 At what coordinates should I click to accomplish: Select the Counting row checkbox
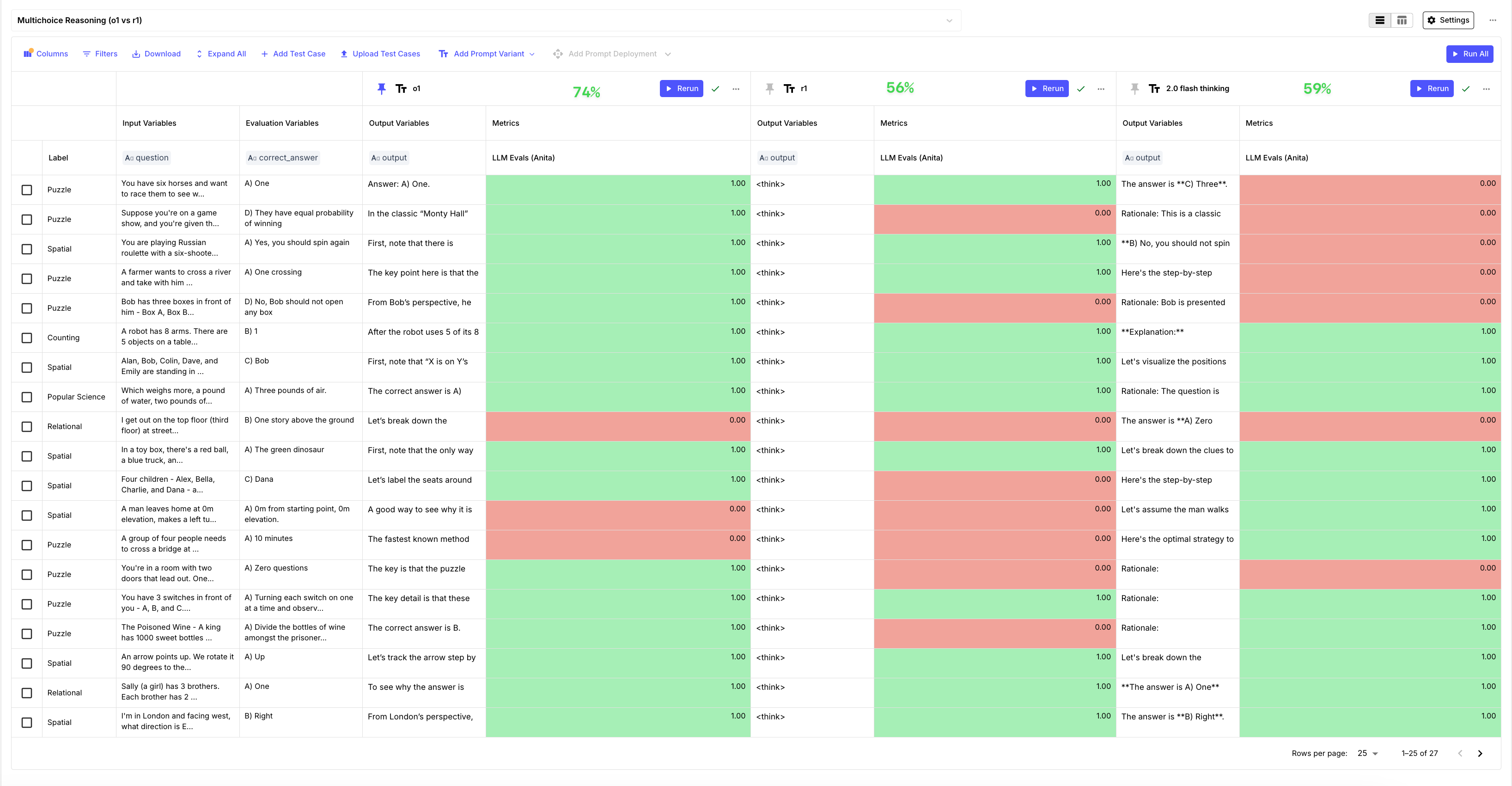[27, 338]
